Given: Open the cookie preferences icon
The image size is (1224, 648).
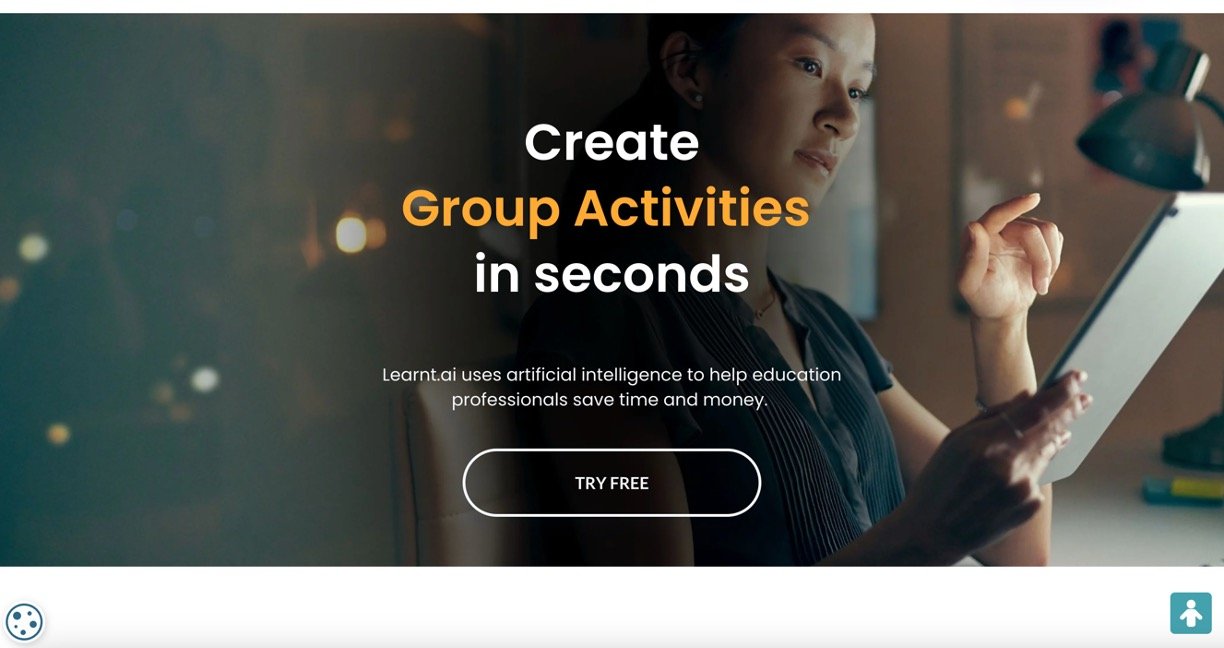Looking at the screenshot, I should tap(24, 622).
